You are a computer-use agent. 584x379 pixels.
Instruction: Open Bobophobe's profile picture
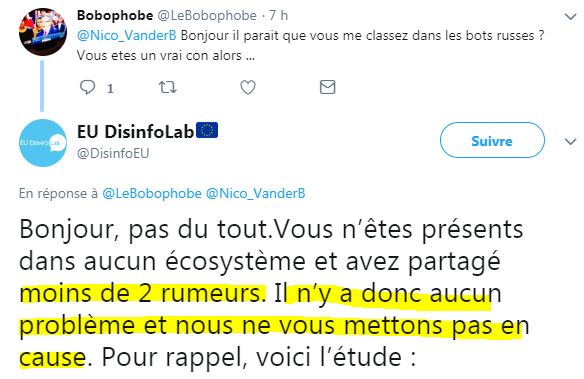point(43,32)
